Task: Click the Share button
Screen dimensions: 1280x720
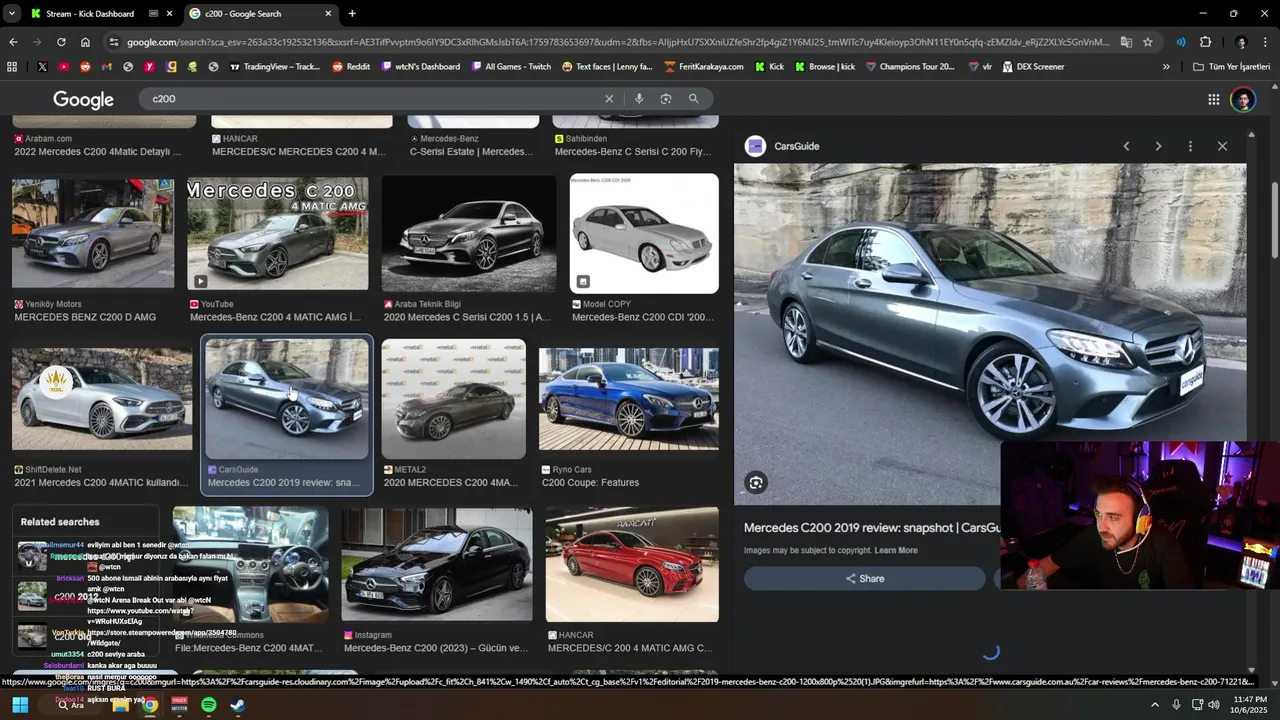Action: point(865,578)
